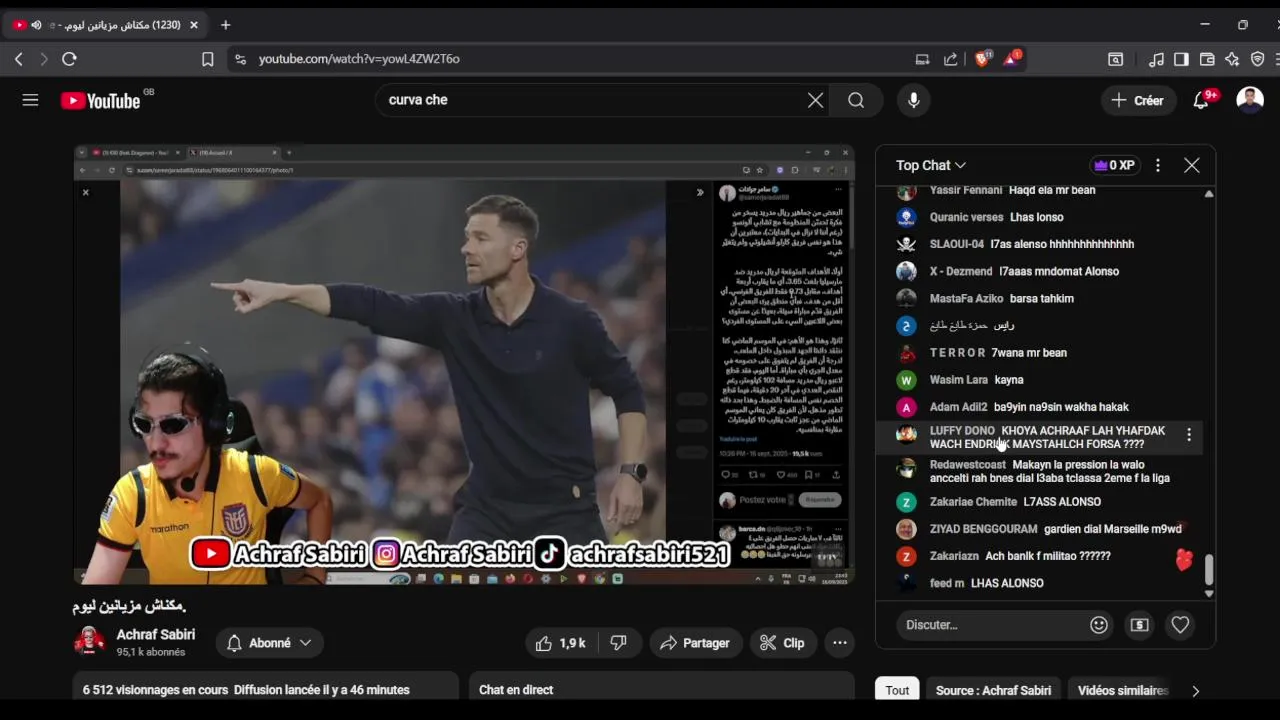The width and height of the screenshot is (1280, 720).
Task: Open the Brave Rewards triangle icon
Action: [x=1012, y=58]
